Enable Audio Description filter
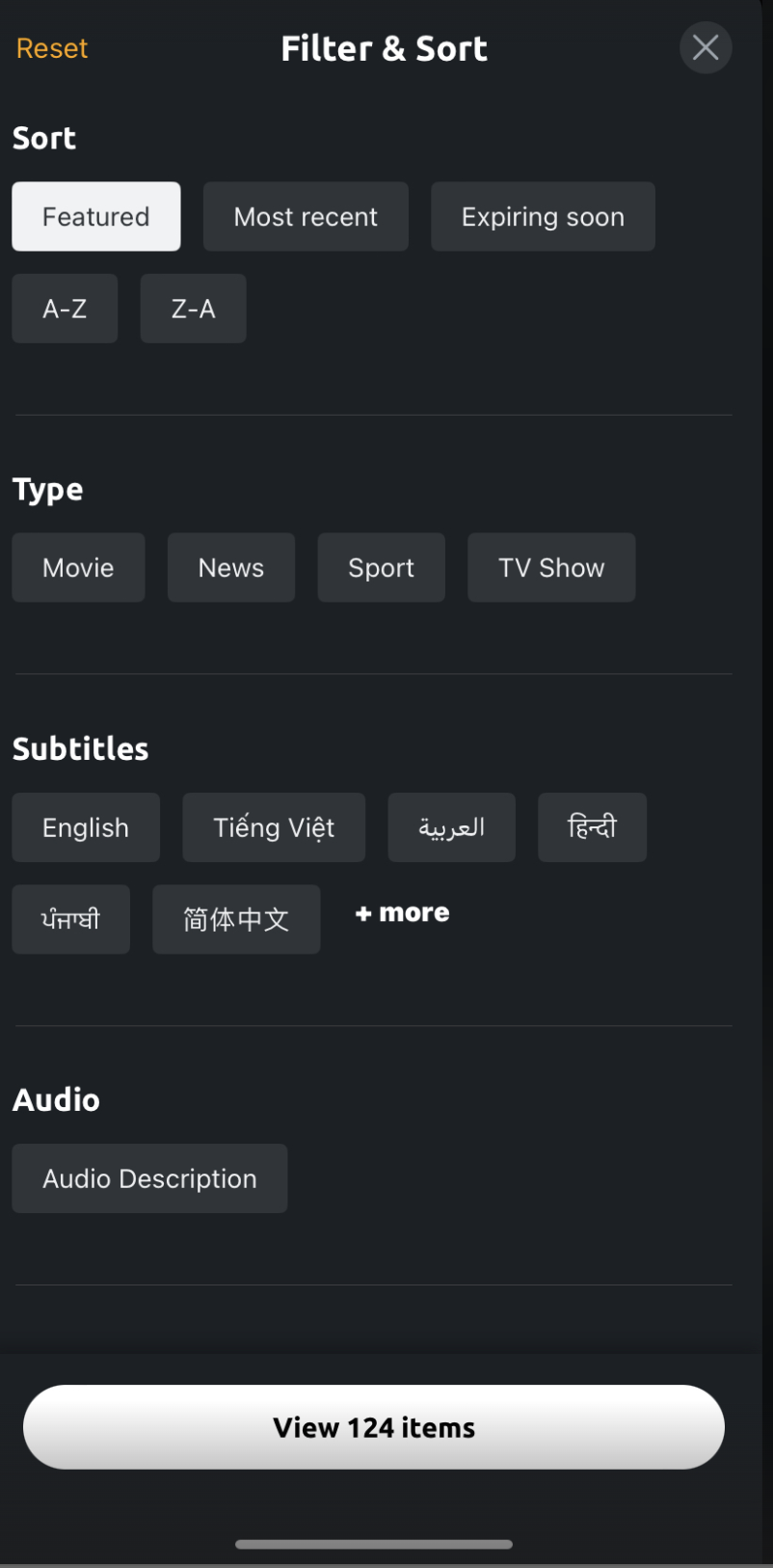The image size is (773, 1568). click(x=149, y=1178)
